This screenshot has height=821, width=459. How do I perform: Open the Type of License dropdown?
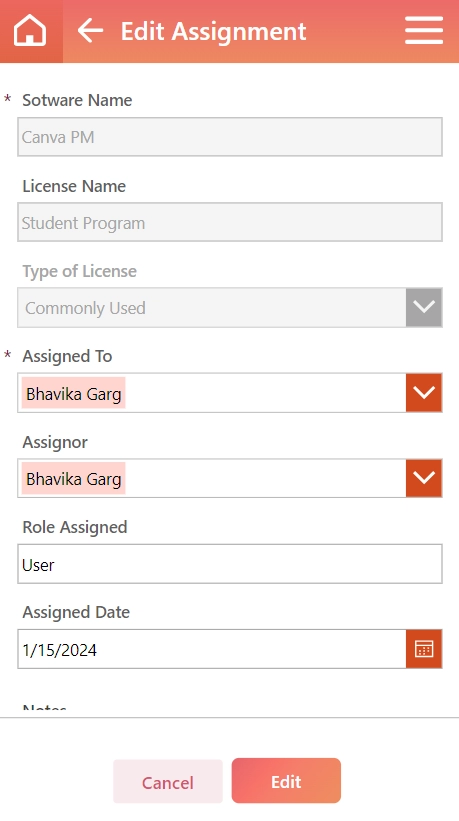(424, 307)
